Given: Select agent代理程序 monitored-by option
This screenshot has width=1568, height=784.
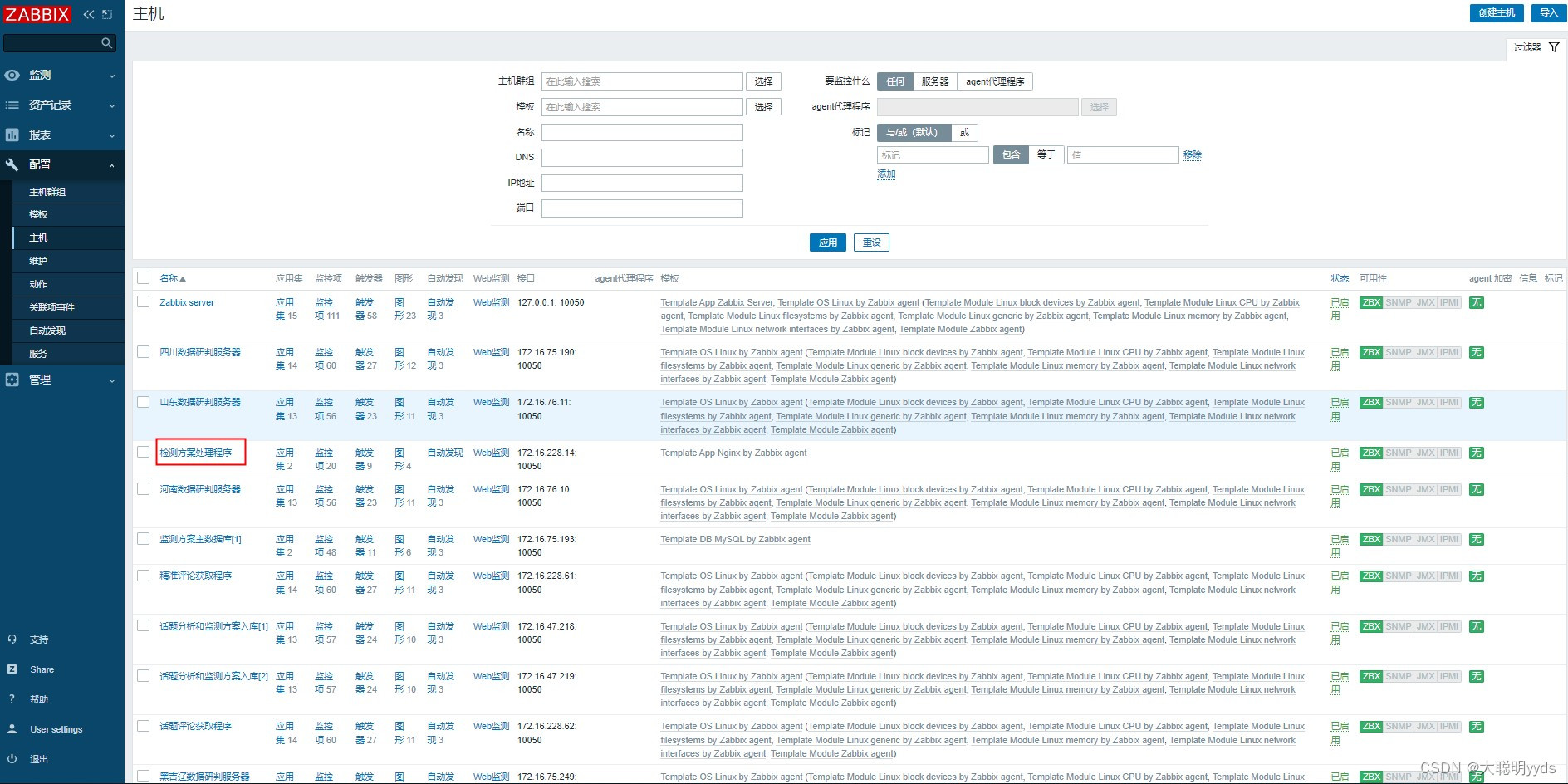Looking at the screenshot, I should click(995, 81).
